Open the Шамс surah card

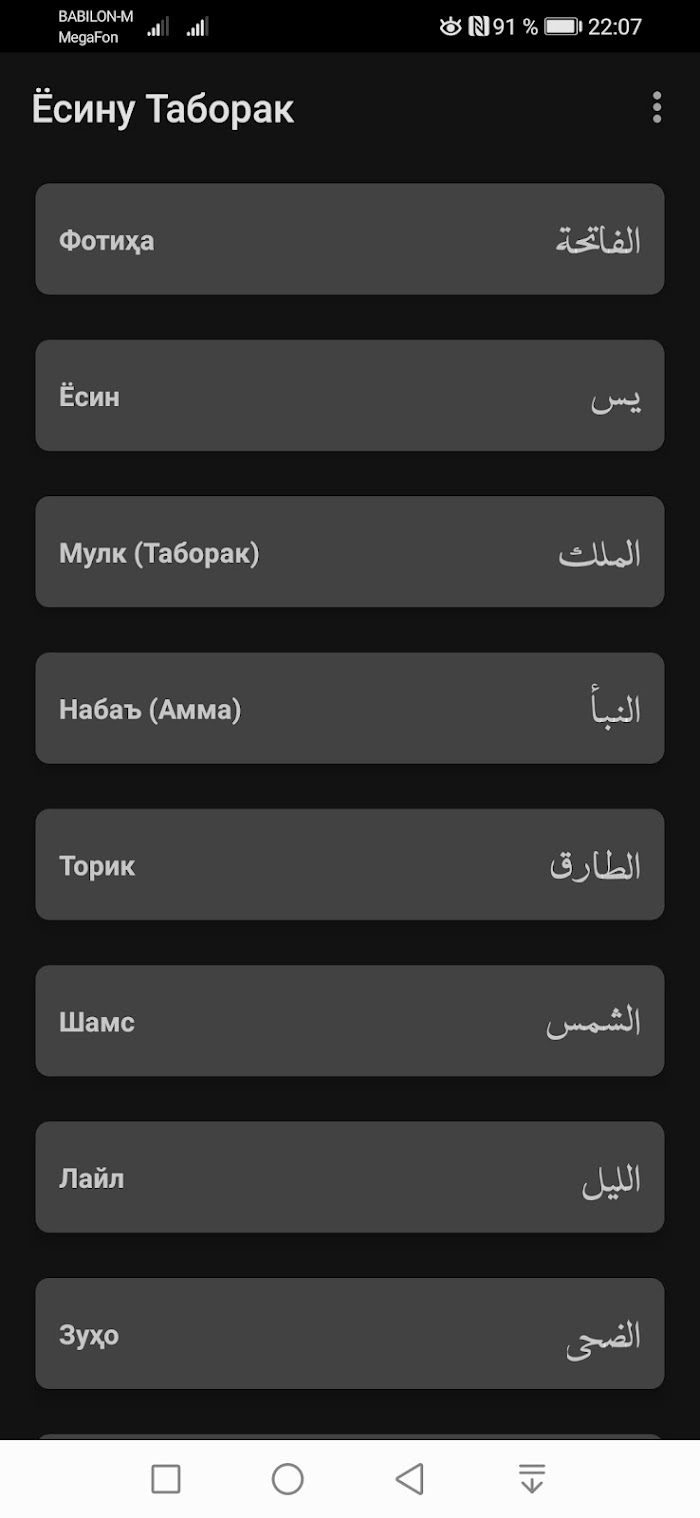350,1021
